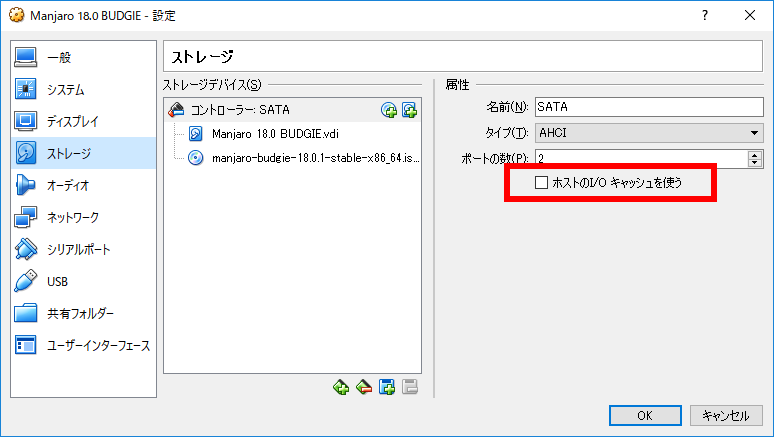Click the gear icon in title bar

[16, 15]
